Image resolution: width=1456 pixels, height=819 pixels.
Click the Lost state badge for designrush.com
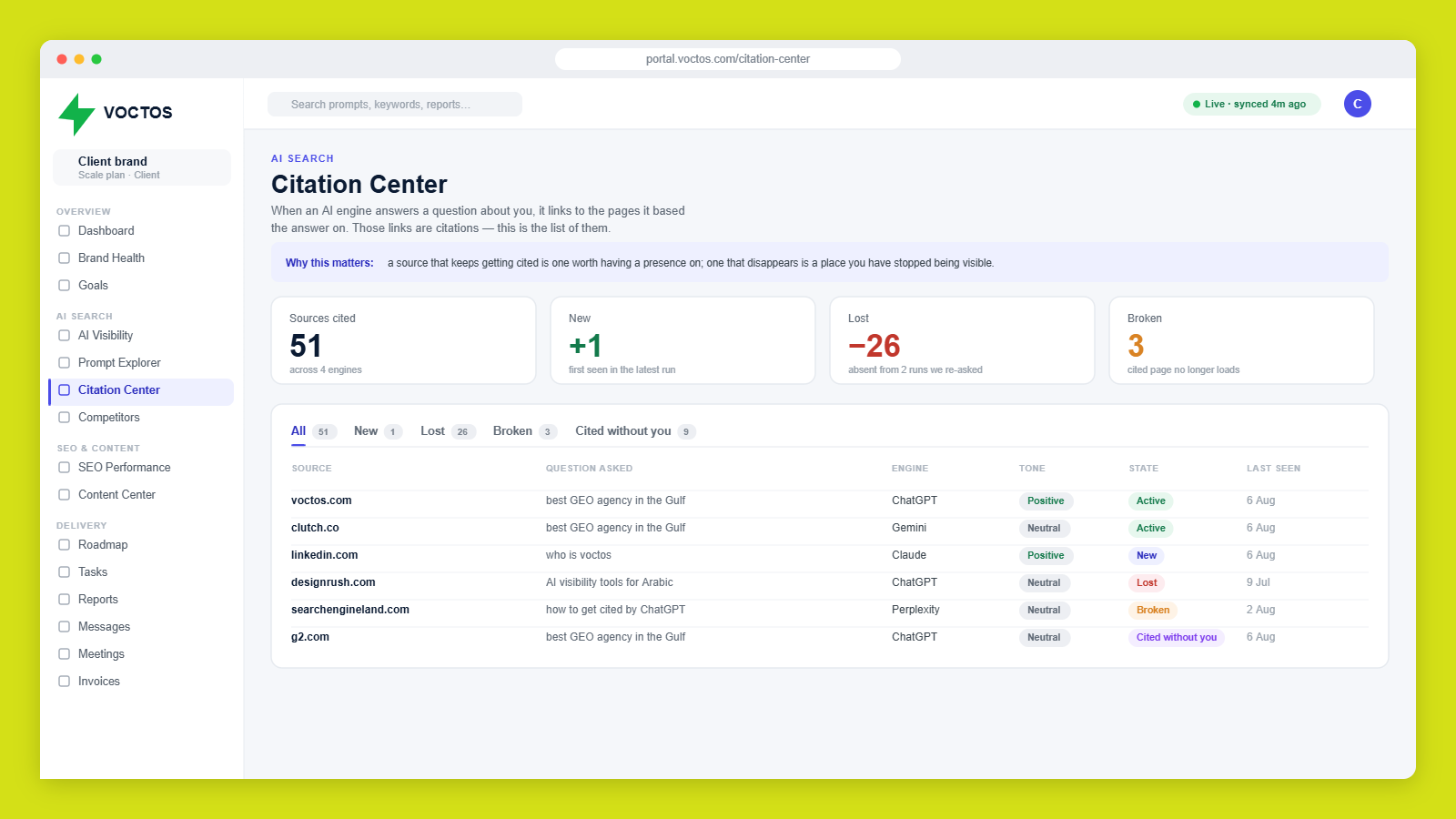coord(1147,583)
